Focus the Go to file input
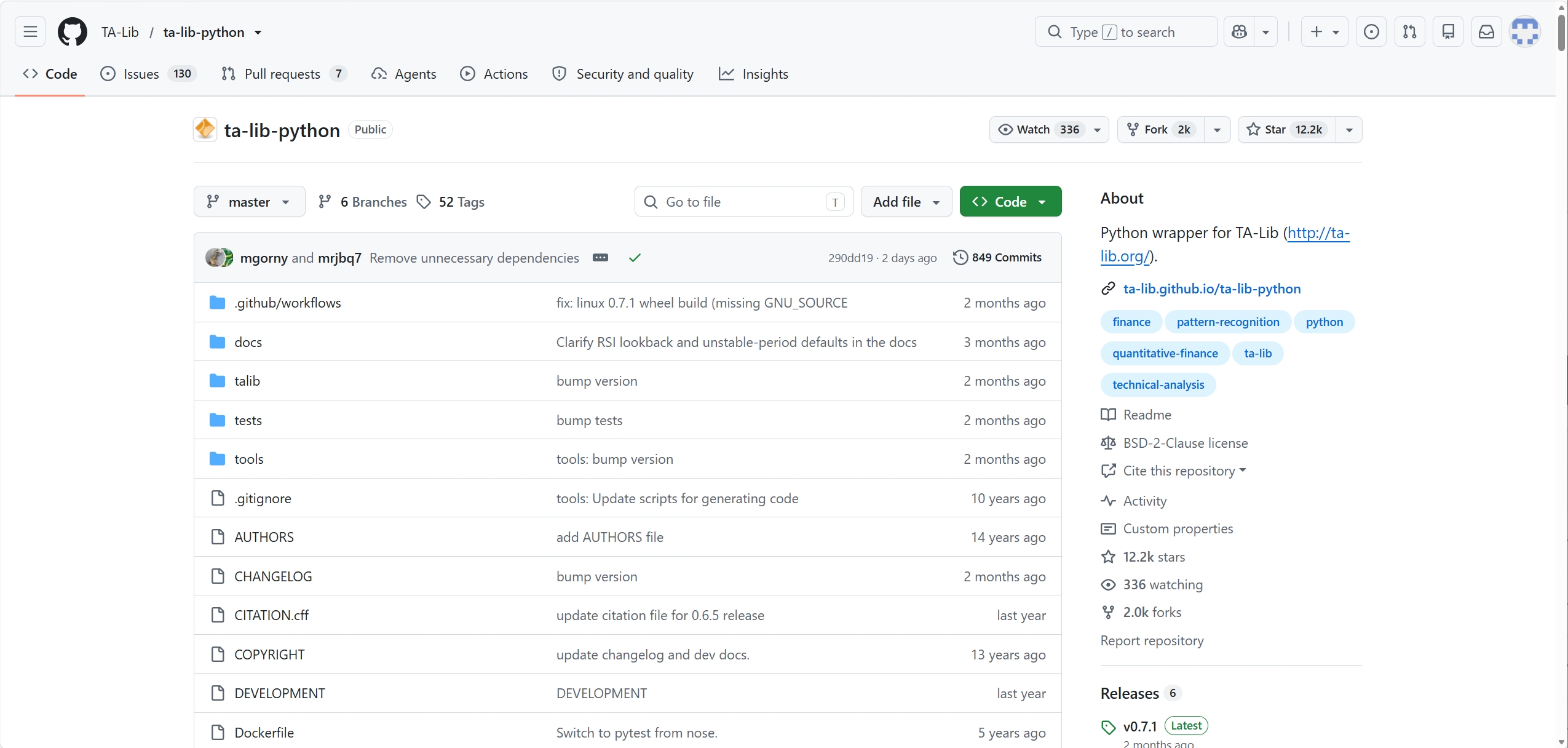The height and width of the screenshot is (748, 1568). [743, 201]
